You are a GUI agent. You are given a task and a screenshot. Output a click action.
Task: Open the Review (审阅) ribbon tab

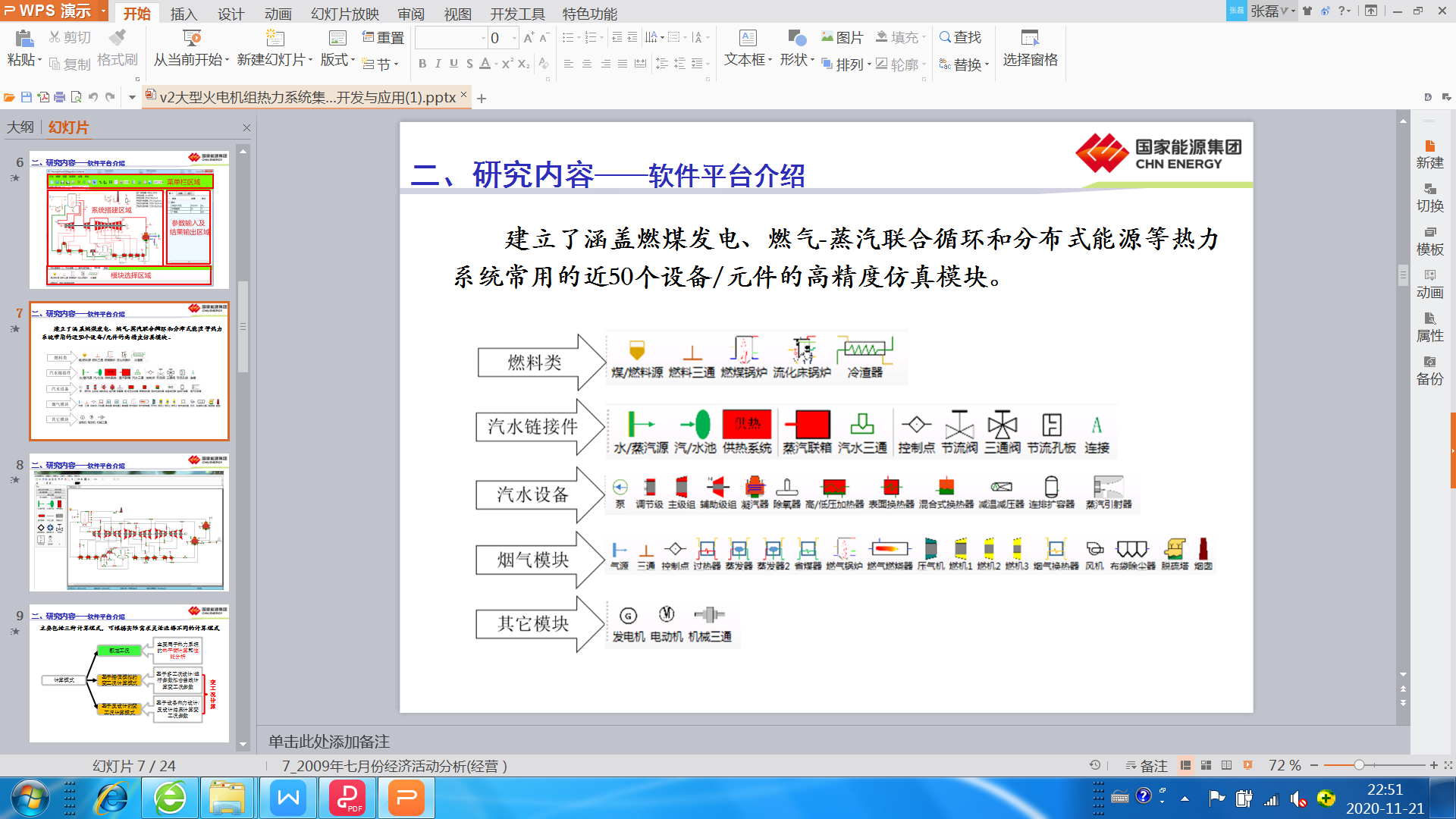pyautogui.click(x=410, y=14)
